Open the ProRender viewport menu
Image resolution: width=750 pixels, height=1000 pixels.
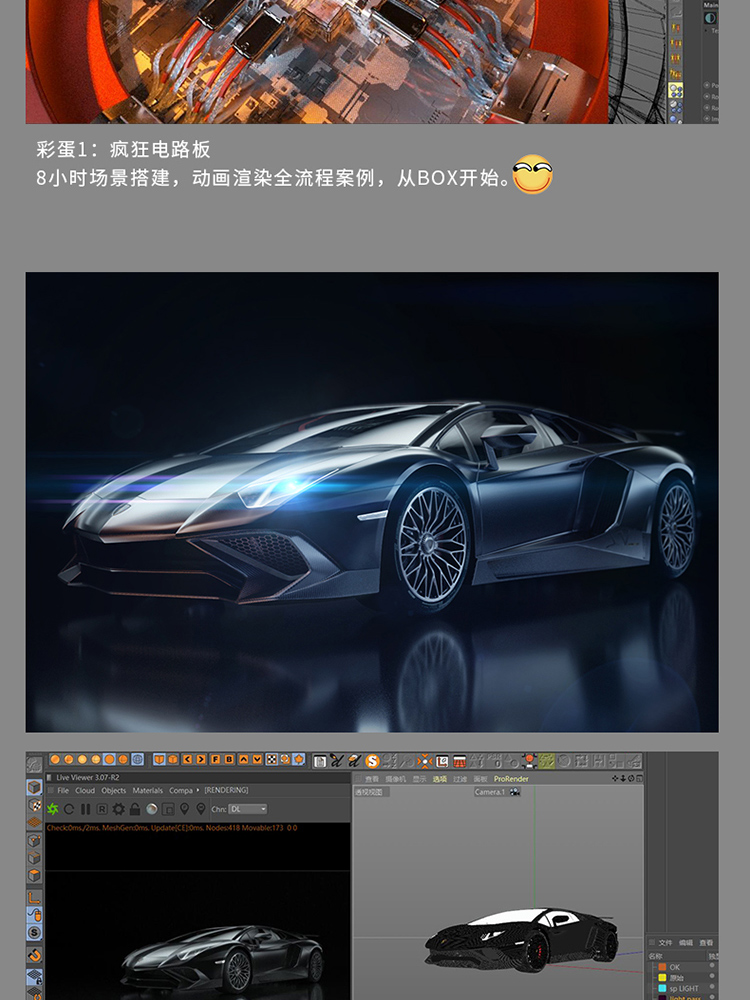pos(511,779)
